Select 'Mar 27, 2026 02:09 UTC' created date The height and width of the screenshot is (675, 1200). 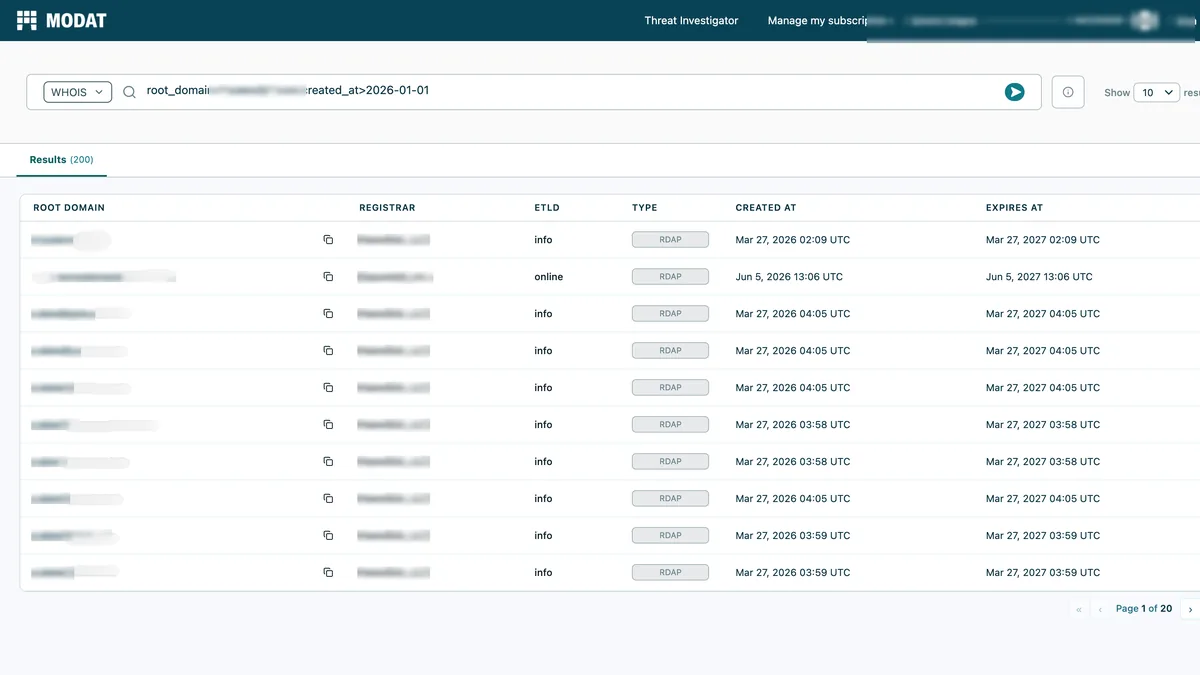point(793,240)
